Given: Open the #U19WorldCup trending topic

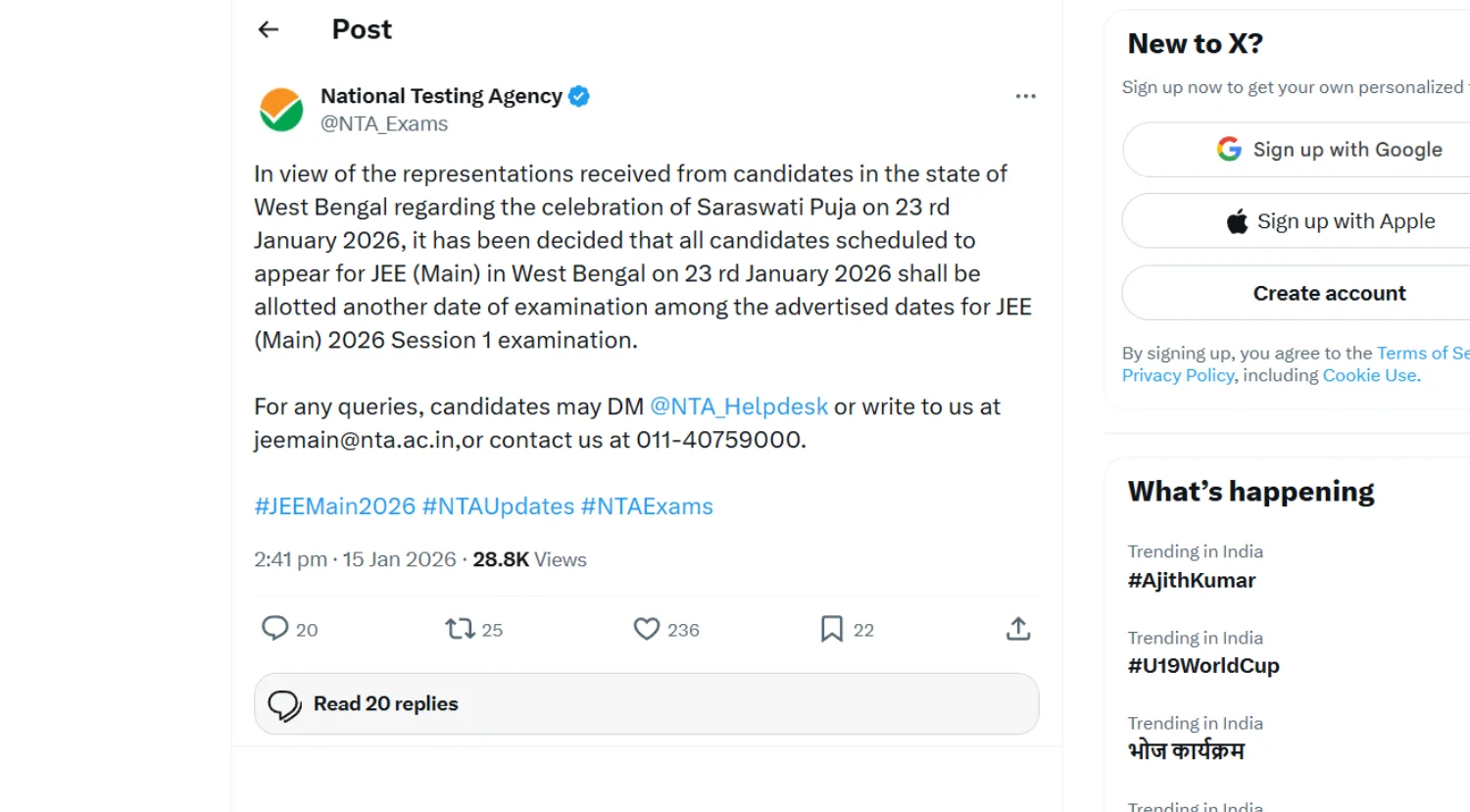Looking at the screenshot, I should coord(1202,665).
